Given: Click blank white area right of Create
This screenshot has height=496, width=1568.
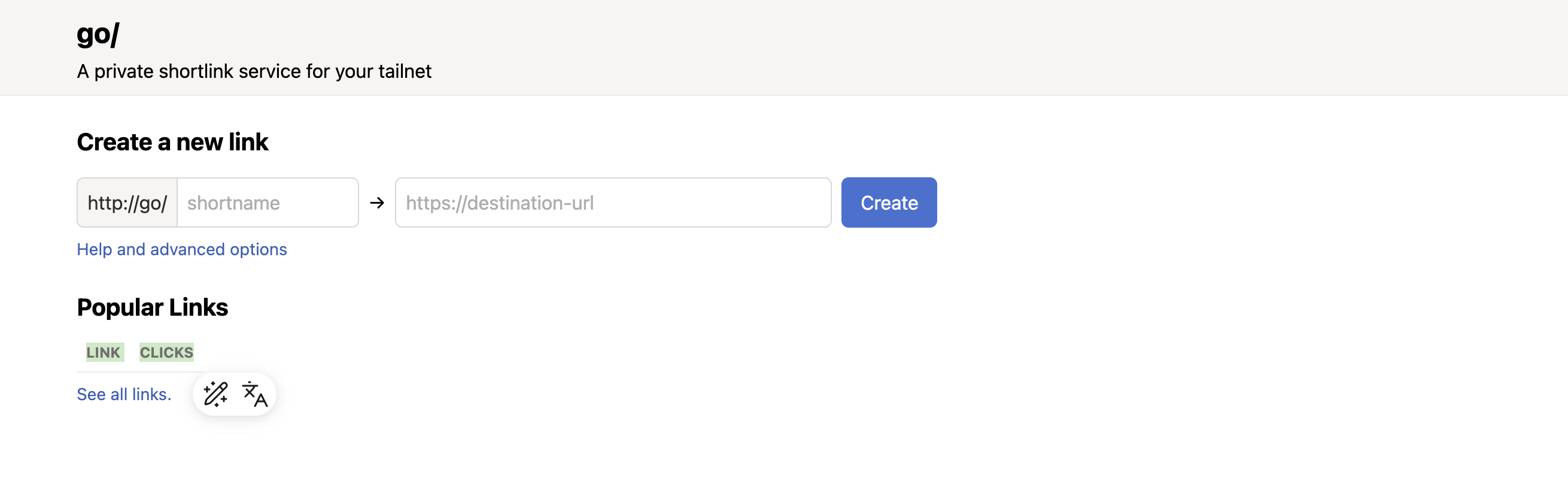Looking at the screenshot, I should [x=1217, y=203].
